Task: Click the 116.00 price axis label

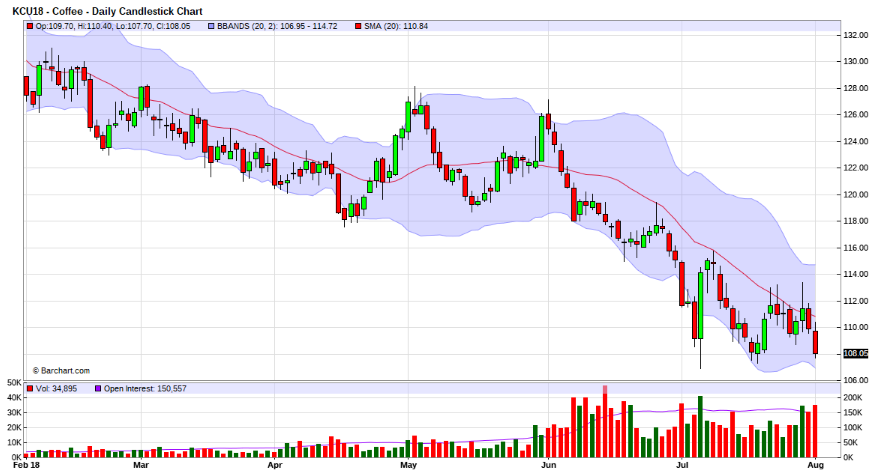Action: coord(856,247)
